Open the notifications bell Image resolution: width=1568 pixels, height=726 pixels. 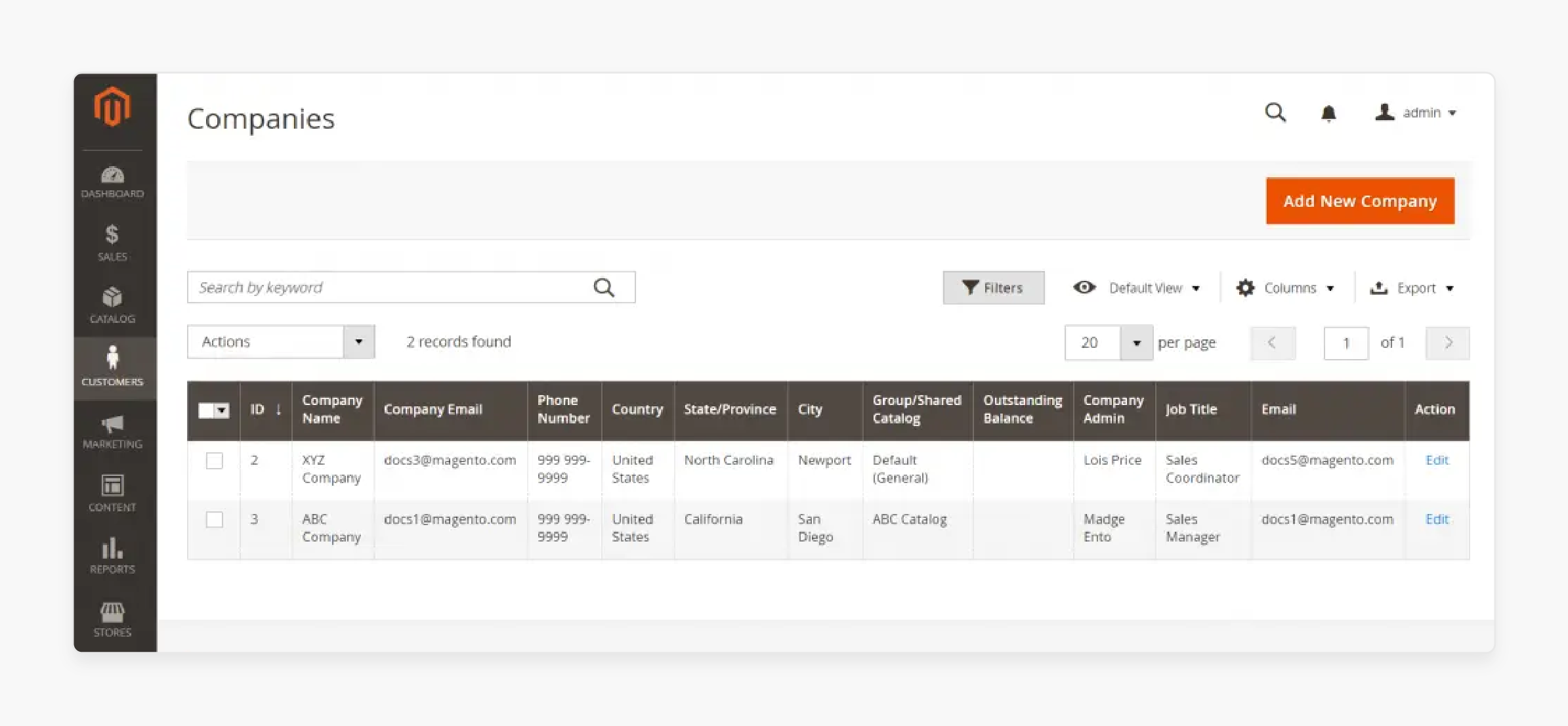1328,114
